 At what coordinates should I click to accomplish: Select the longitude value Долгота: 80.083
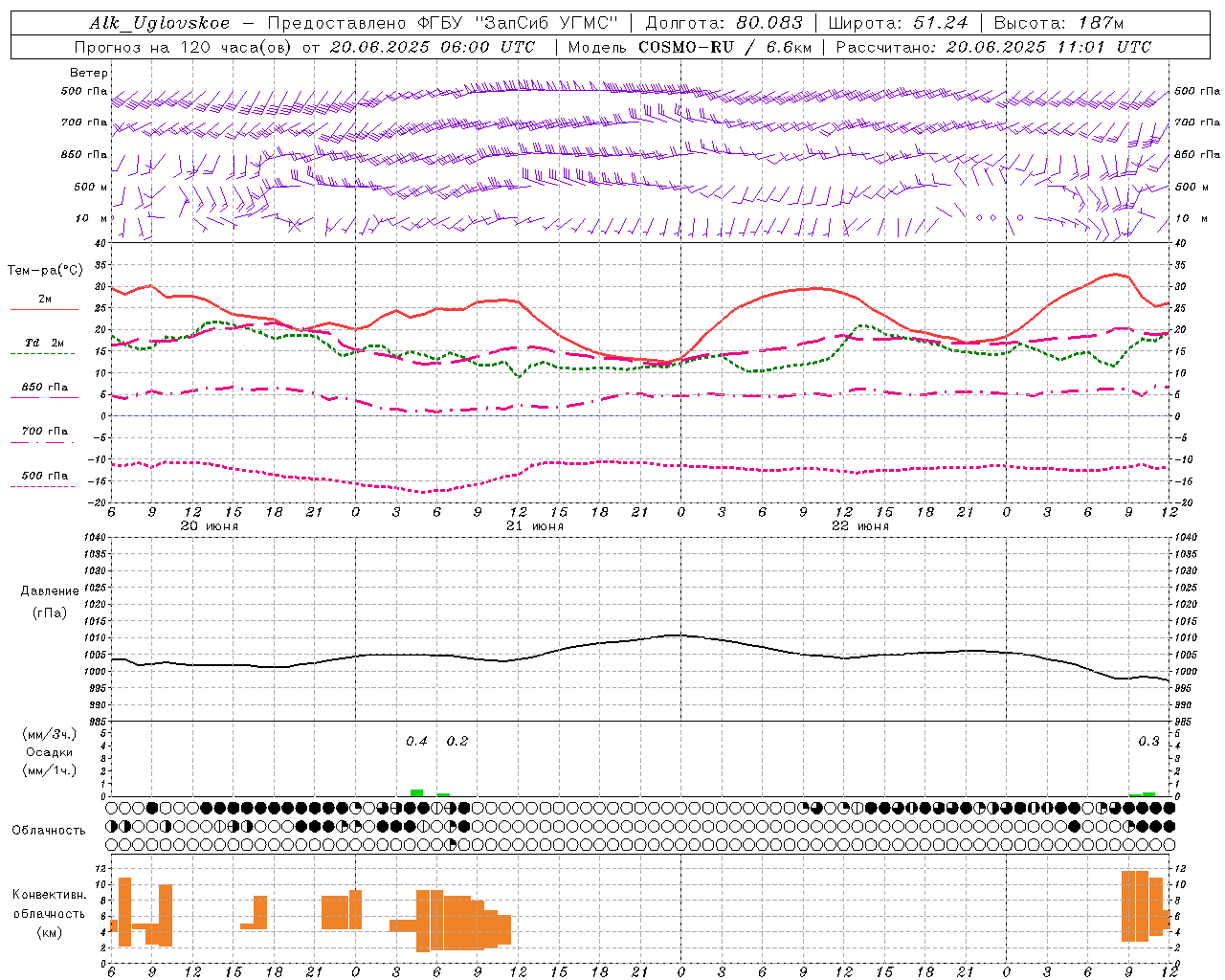[x=725, y=23]
